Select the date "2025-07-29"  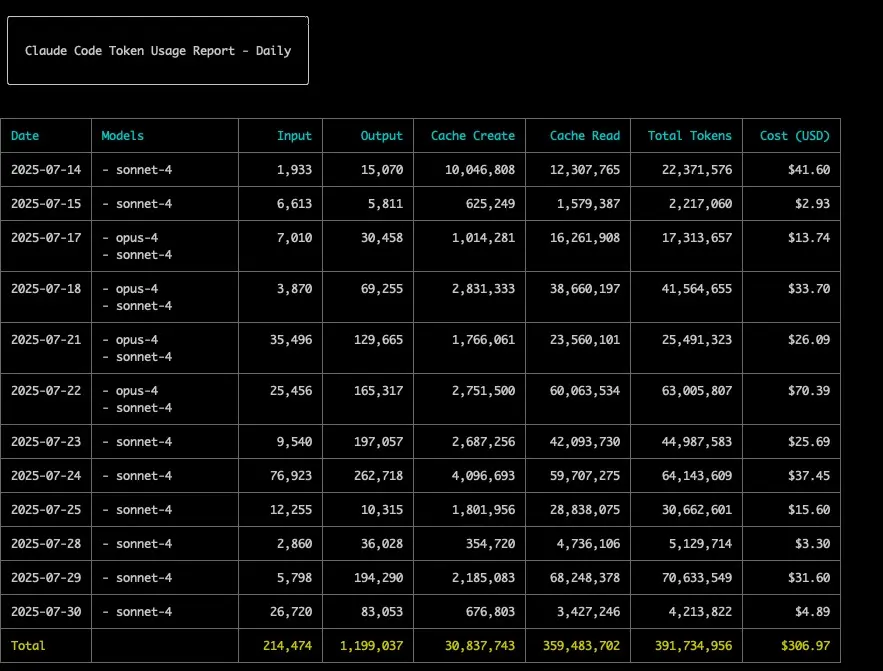[x=46, y=578]
